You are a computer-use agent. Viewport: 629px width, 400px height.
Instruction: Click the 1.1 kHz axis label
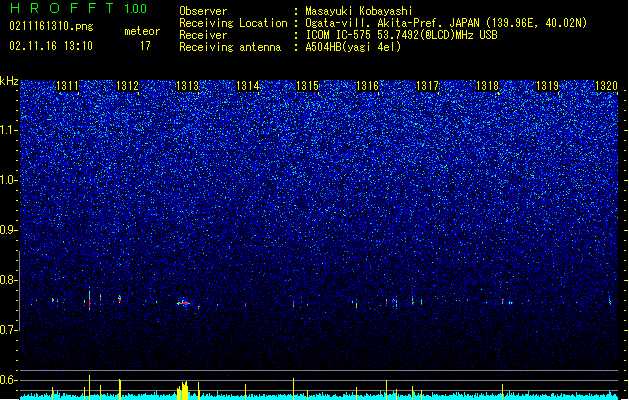pos(9,130)
